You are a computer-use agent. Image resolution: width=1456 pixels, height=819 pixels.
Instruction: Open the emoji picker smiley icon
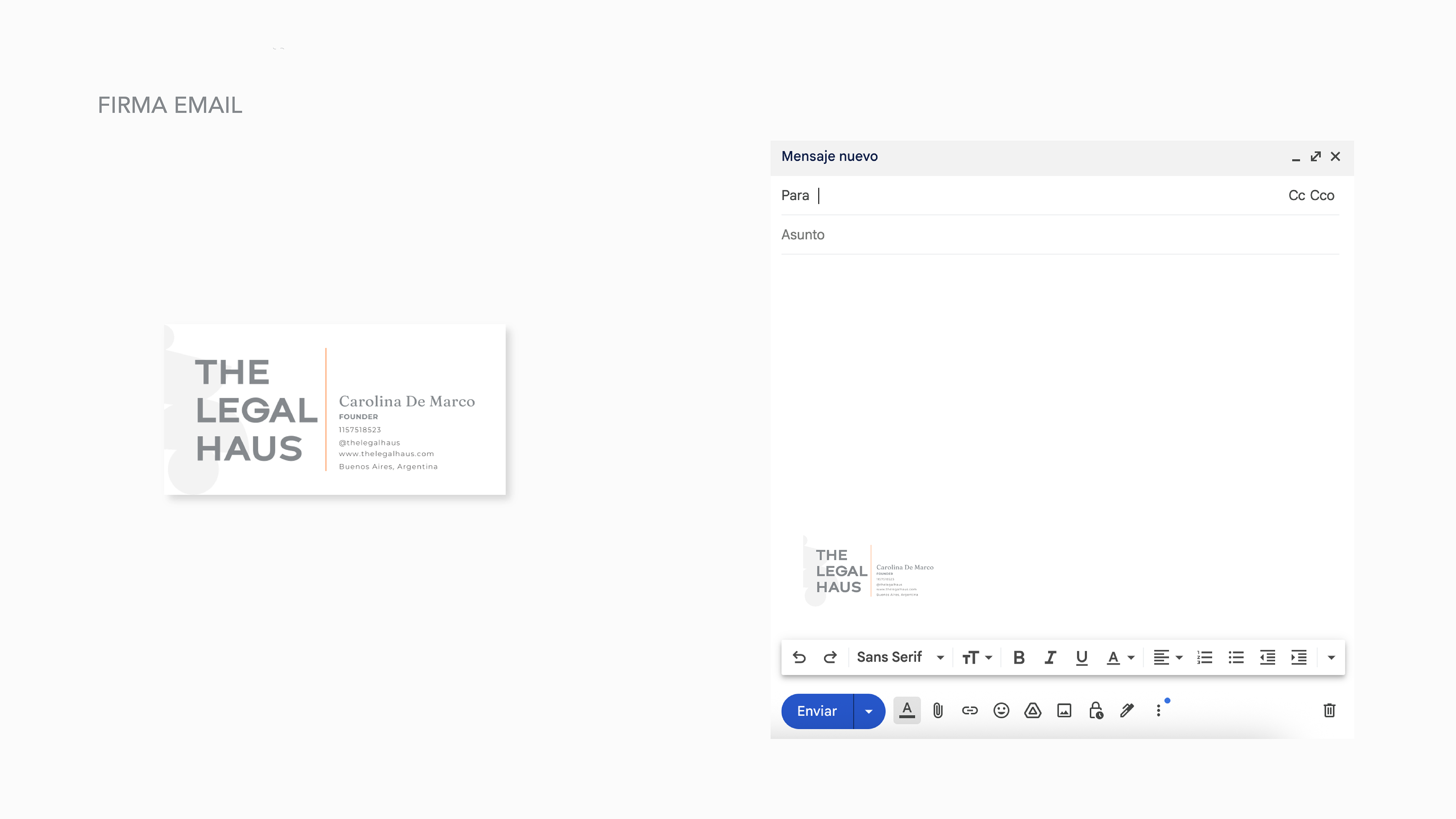click(x=1001, y=711)
